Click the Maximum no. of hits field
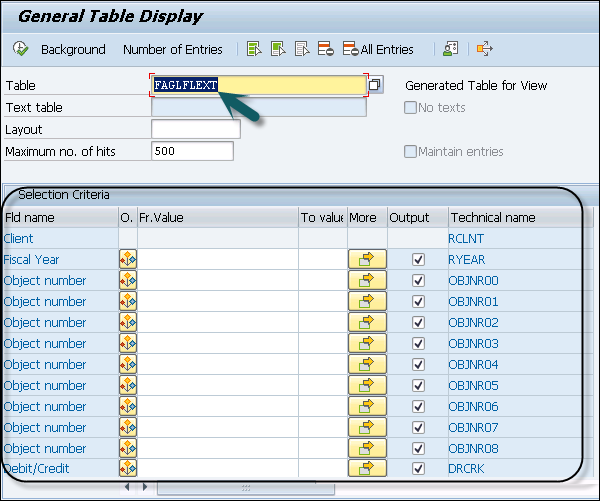The width and height of the screenshot is (600, 501). click(191, 151)
